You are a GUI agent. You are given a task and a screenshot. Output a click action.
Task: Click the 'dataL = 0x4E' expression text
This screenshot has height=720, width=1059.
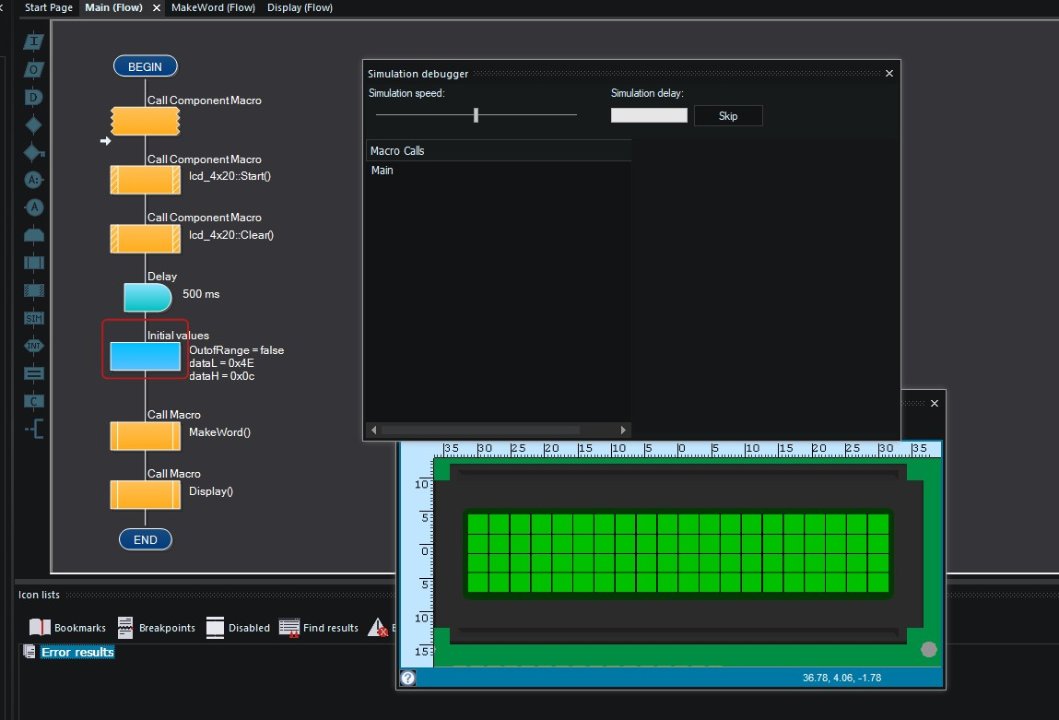[x=222, y=363]
